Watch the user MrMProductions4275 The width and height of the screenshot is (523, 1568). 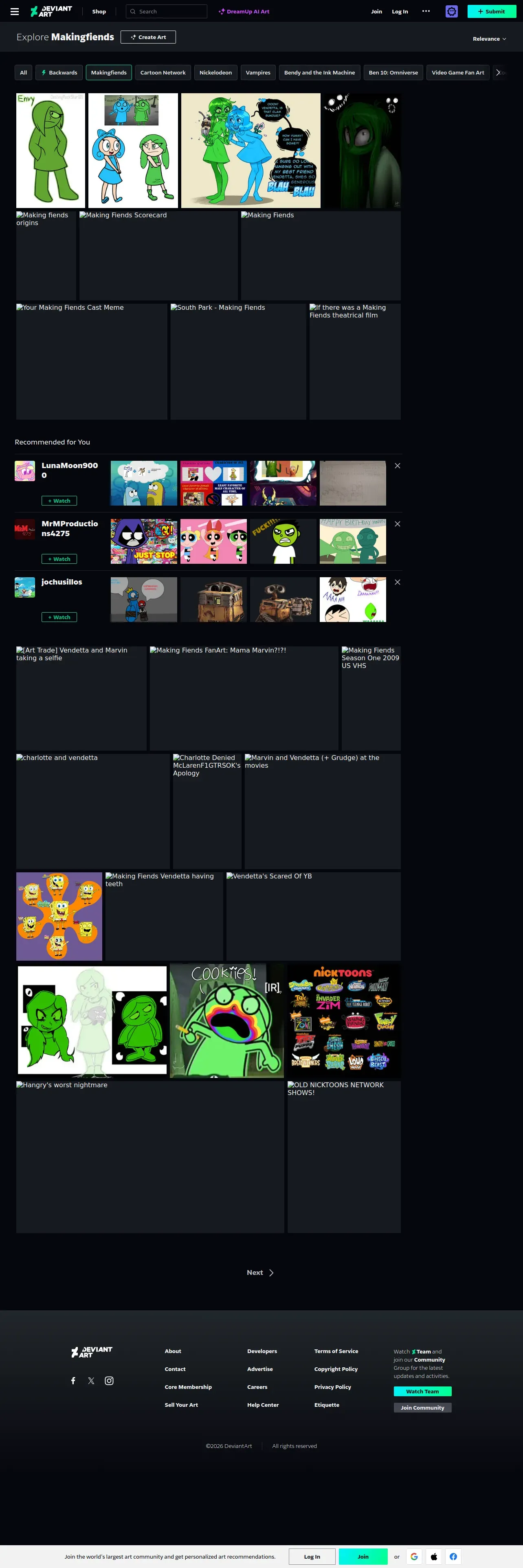pyautogui.click(x=59, y=559)
